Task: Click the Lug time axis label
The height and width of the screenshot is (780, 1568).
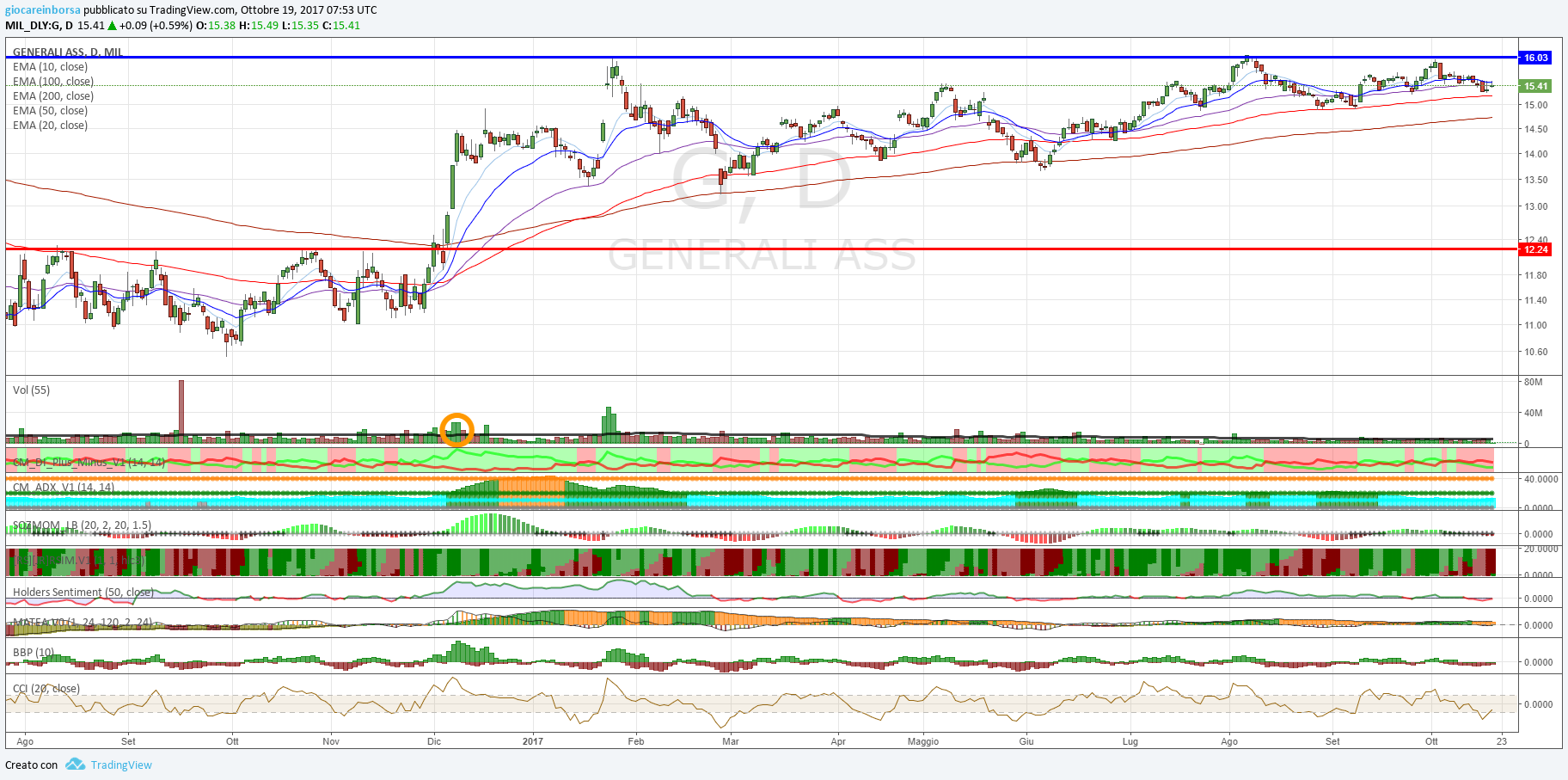Action: pyautogui.click(x=1130, y=741)
